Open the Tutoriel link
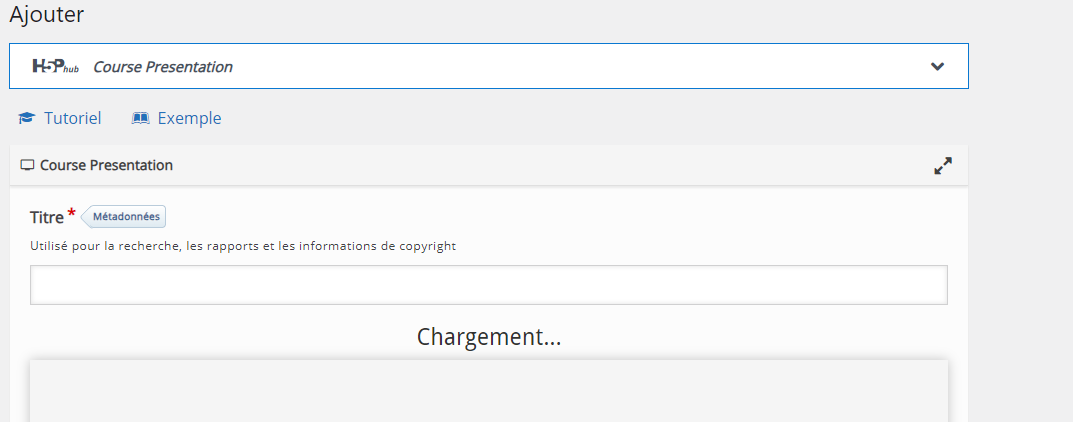Screen dimensions: 1073x422 [73, 118]
